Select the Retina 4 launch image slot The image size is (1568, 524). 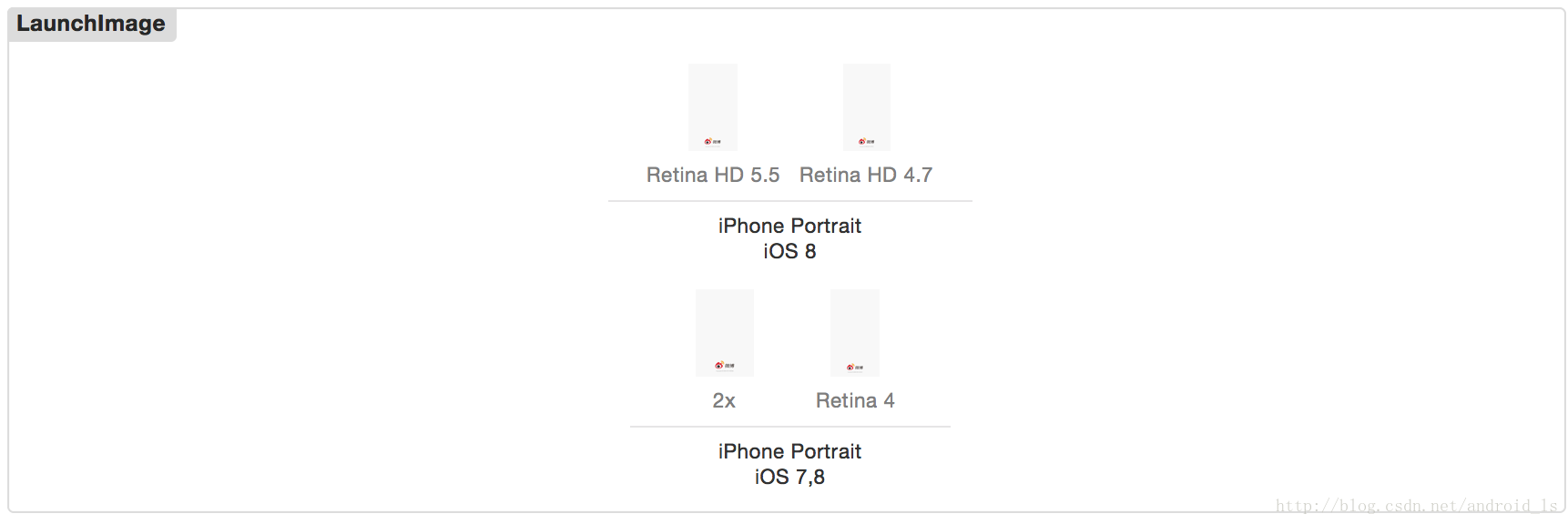click(855, 333)
